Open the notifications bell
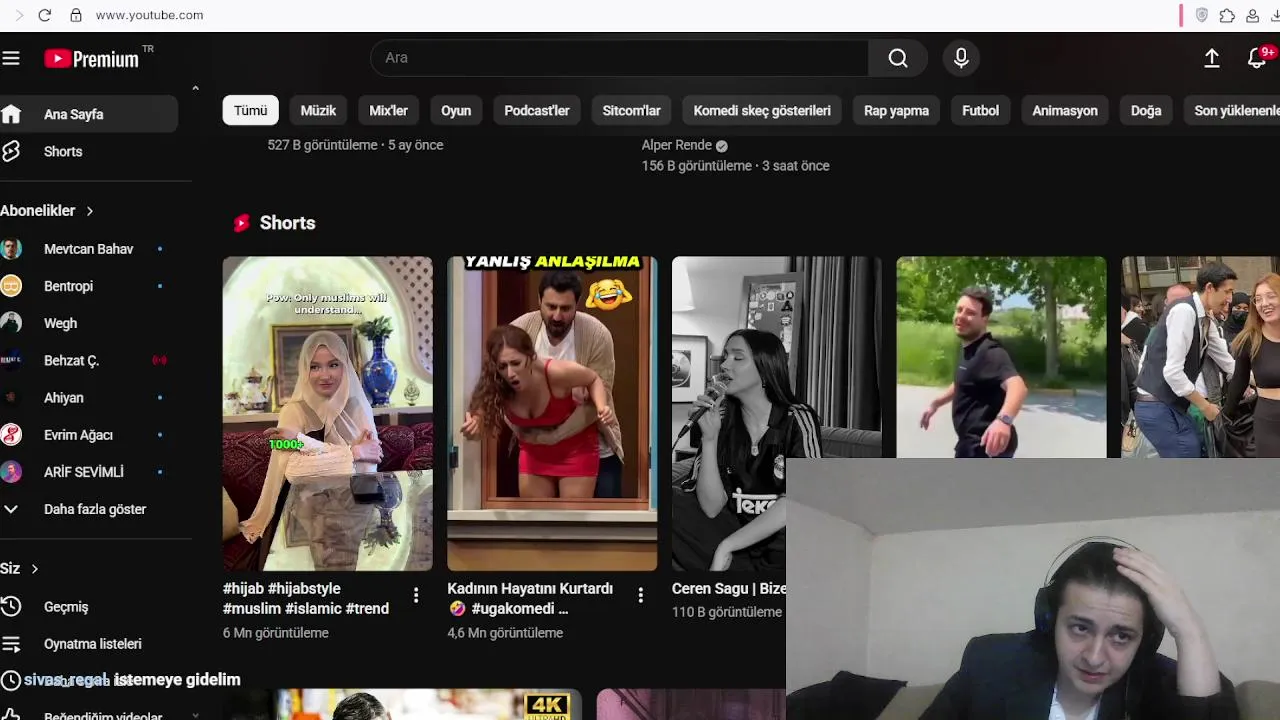1280x720 pixels. click(x=1257, y=58)
